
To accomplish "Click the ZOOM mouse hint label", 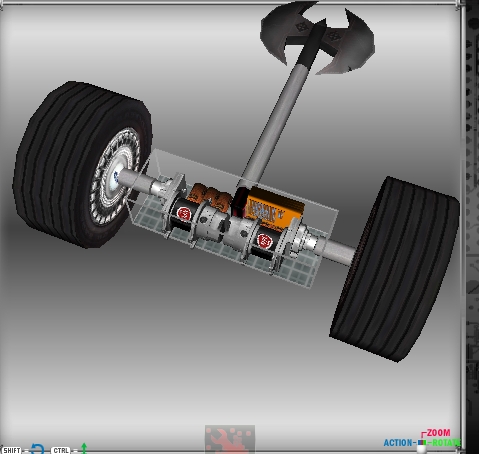I will click(x=438, y=433).
